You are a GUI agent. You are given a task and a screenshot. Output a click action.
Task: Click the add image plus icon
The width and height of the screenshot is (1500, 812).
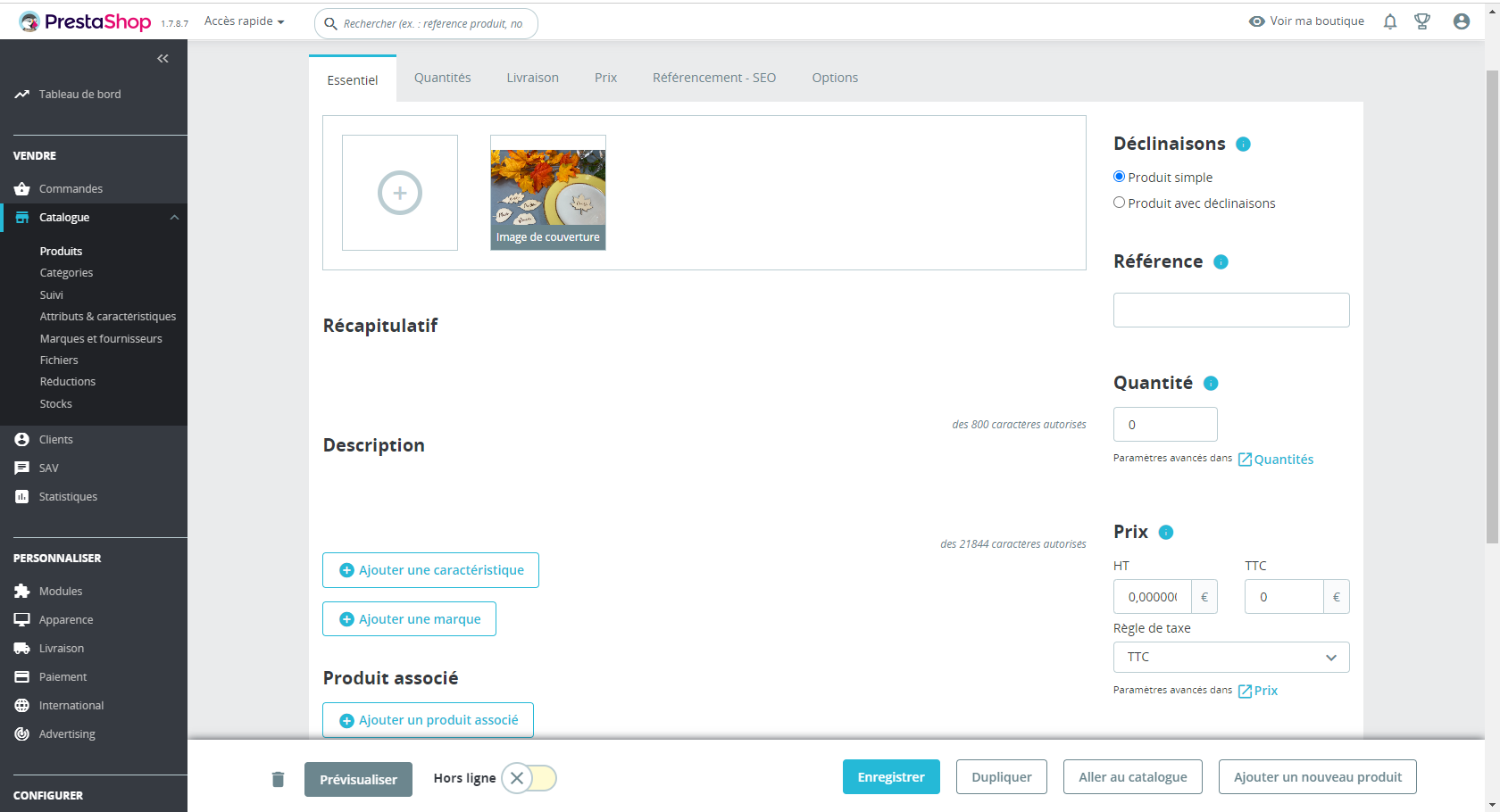[x=400, y=193]
